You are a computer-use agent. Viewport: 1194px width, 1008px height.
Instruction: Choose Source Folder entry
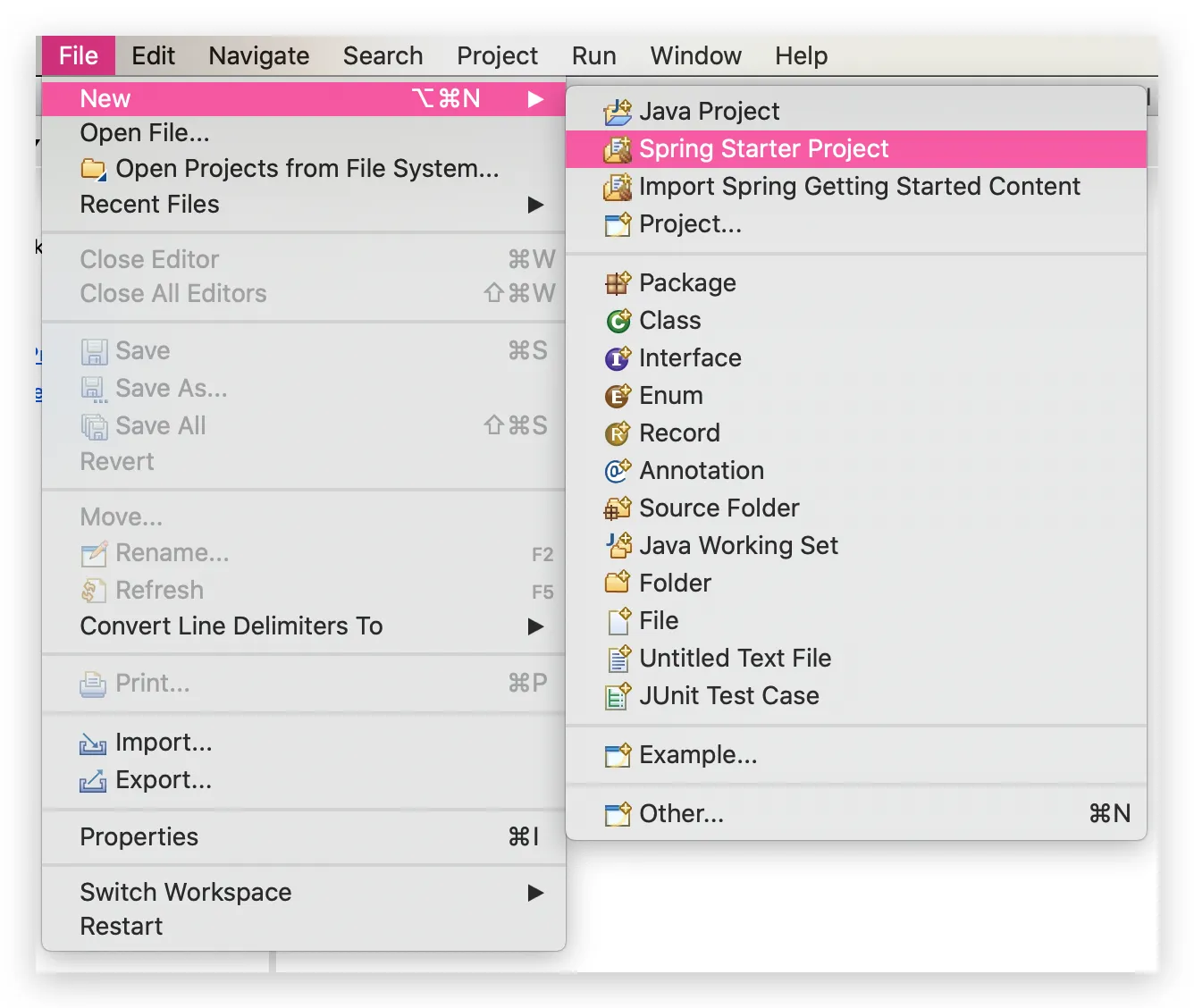856,508
